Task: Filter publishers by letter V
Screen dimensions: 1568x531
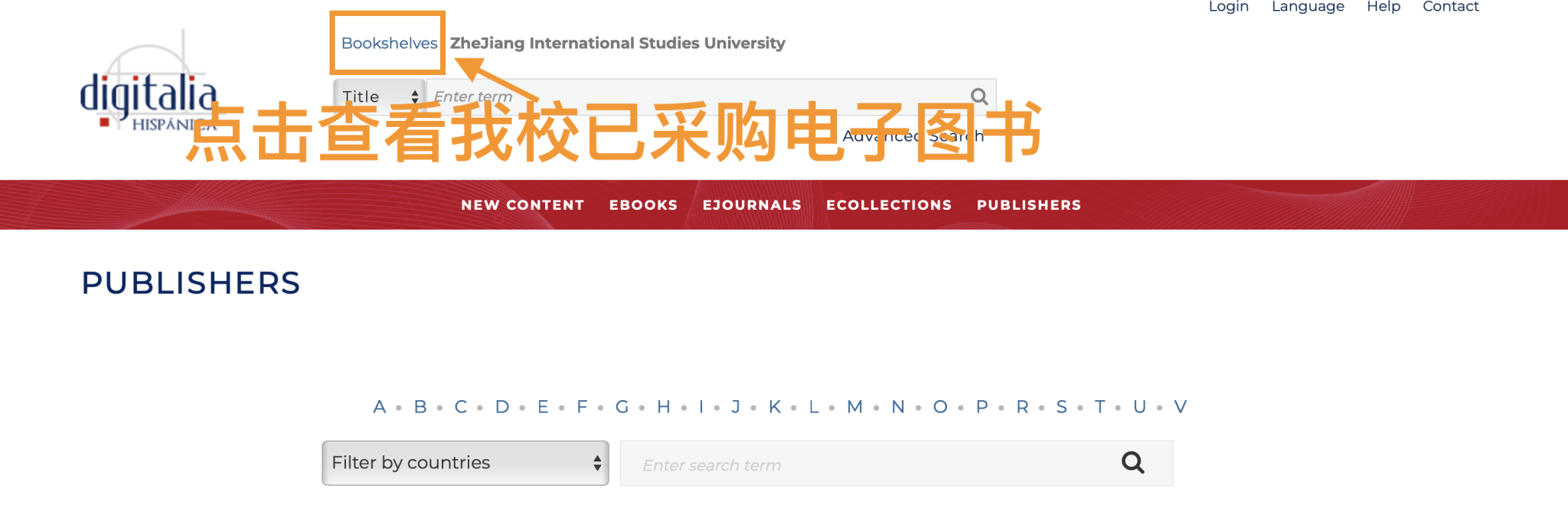Action: coord(1181,407)
